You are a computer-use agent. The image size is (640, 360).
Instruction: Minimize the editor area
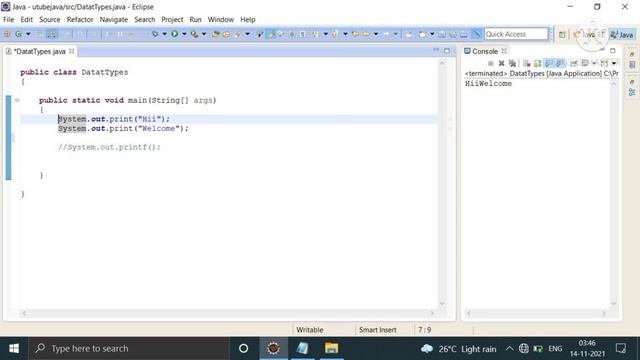[436, 50]
